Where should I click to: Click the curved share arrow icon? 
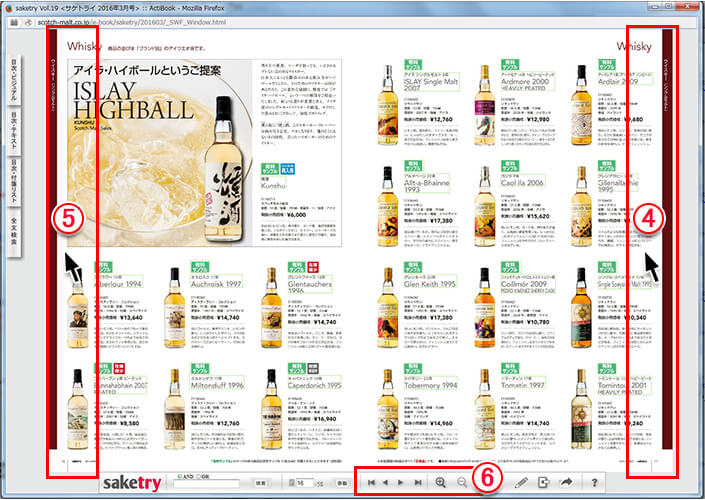click(x=567, y=482)
